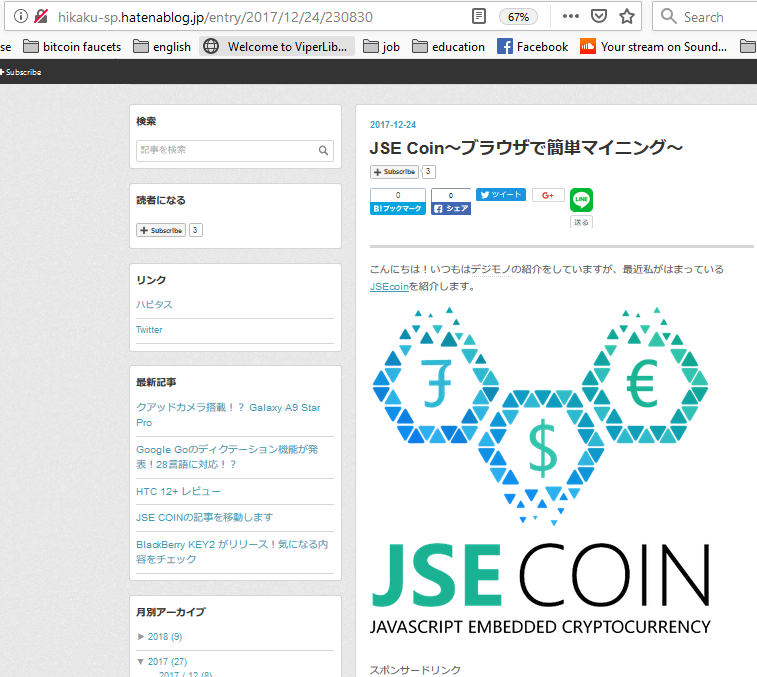The height and width of the screenshot is (677, 757).
Task: Open the 2017 (27) archive link
Action: 168,662
